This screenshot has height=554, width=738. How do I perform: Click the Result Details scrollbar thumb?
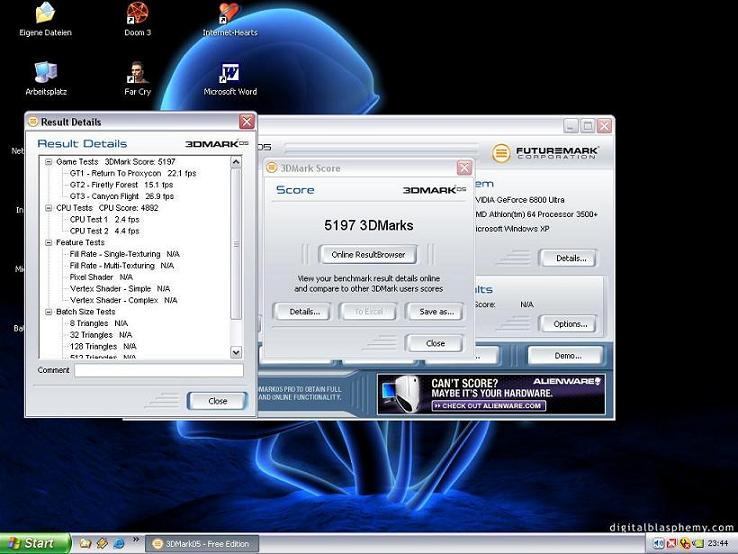(x=236, y=244)
